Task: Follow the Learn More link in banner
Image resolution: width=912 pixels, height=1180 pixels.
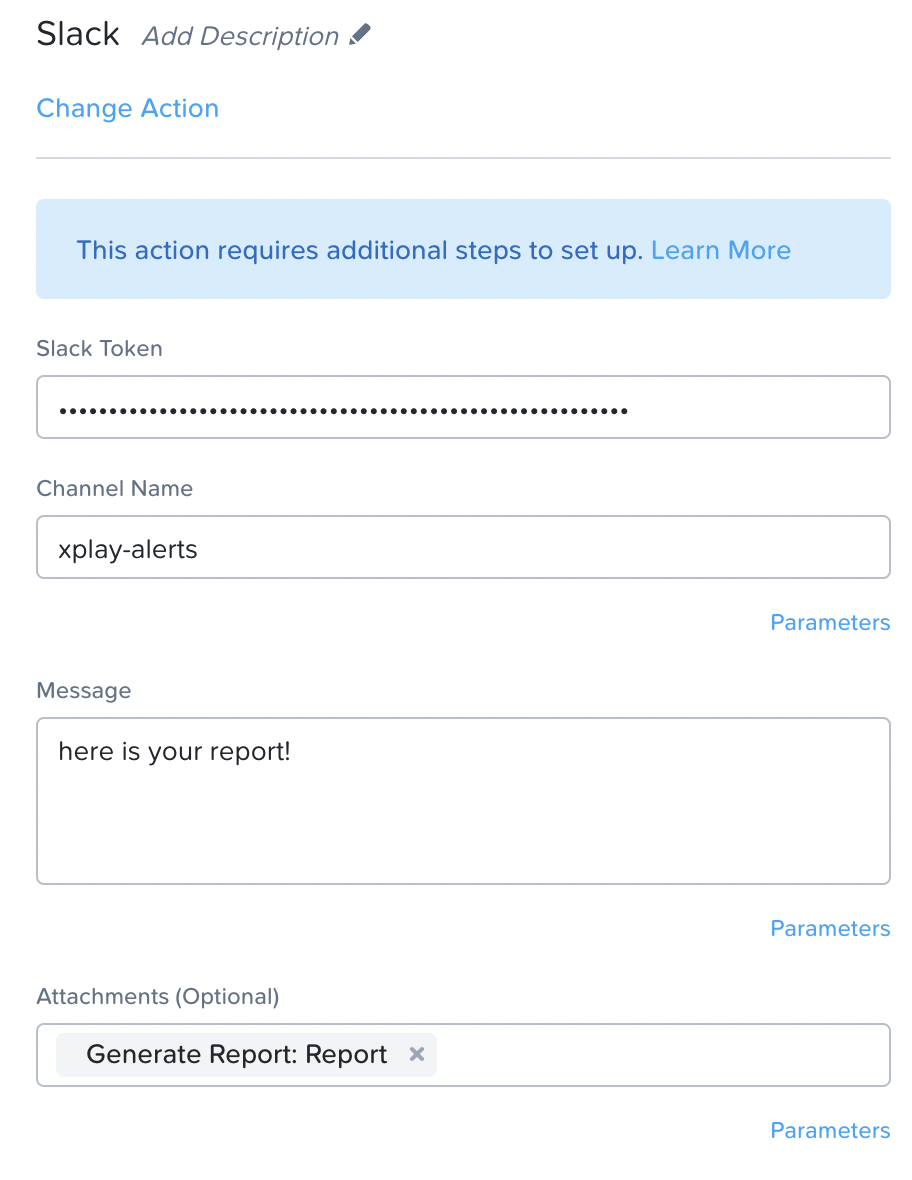Action: [720, 250]
